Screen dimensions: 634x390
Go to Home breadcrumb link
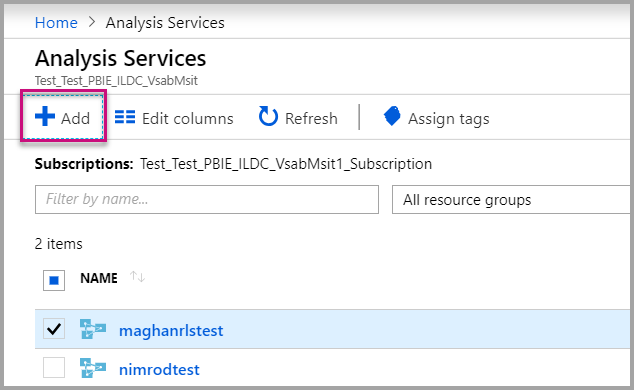pyautogui.click(x=56, y=23)
